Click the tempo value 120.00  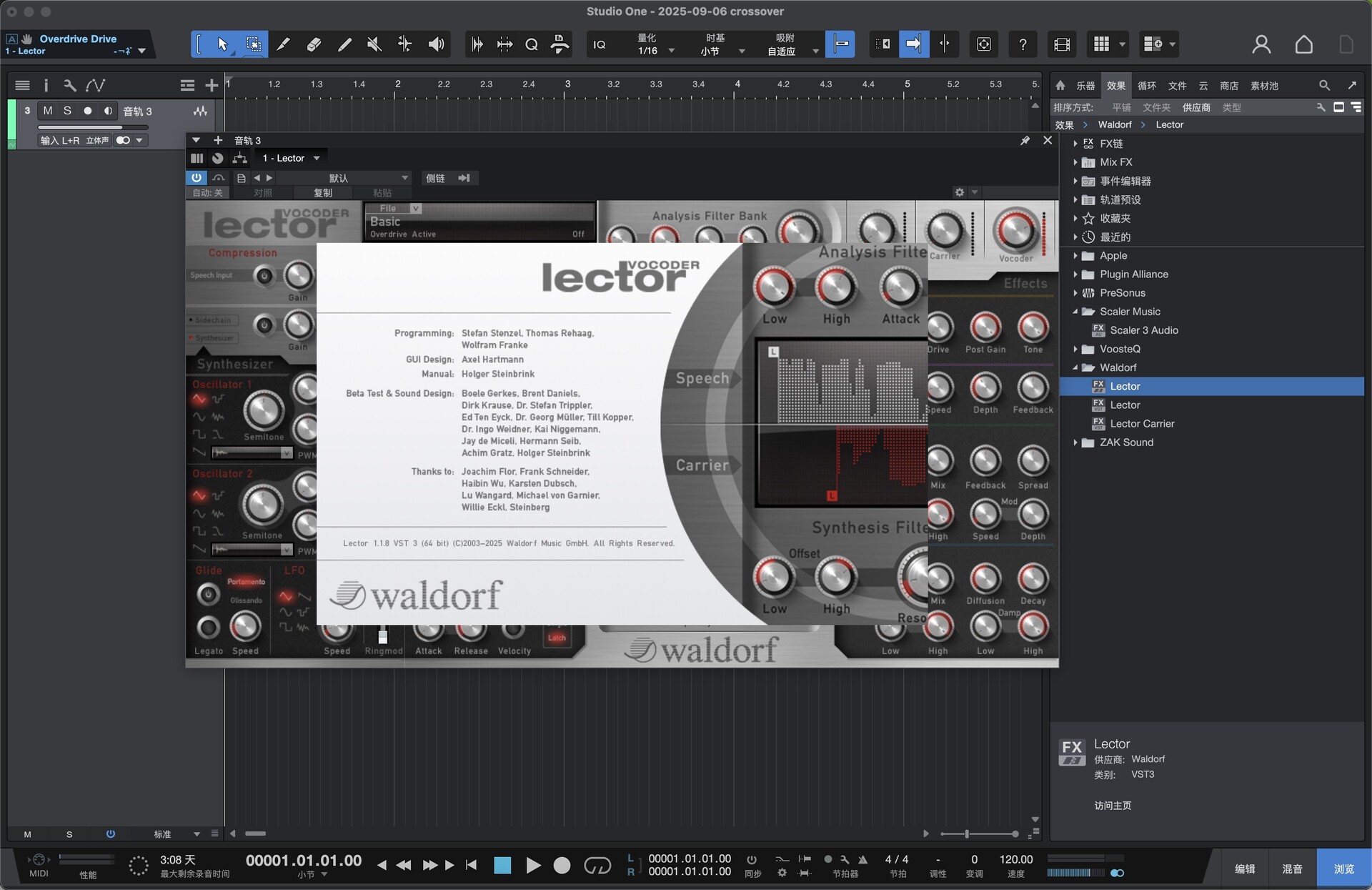coord(1016,860)
